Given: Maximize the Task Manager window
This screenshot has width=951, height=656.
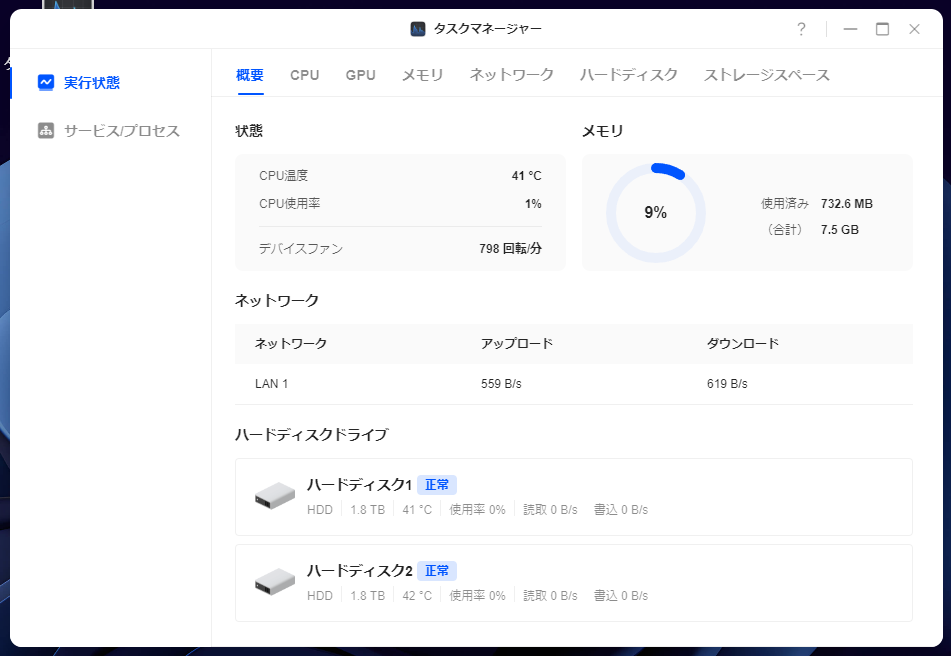Looking at the screenshot, I should (x=882, y=29).
